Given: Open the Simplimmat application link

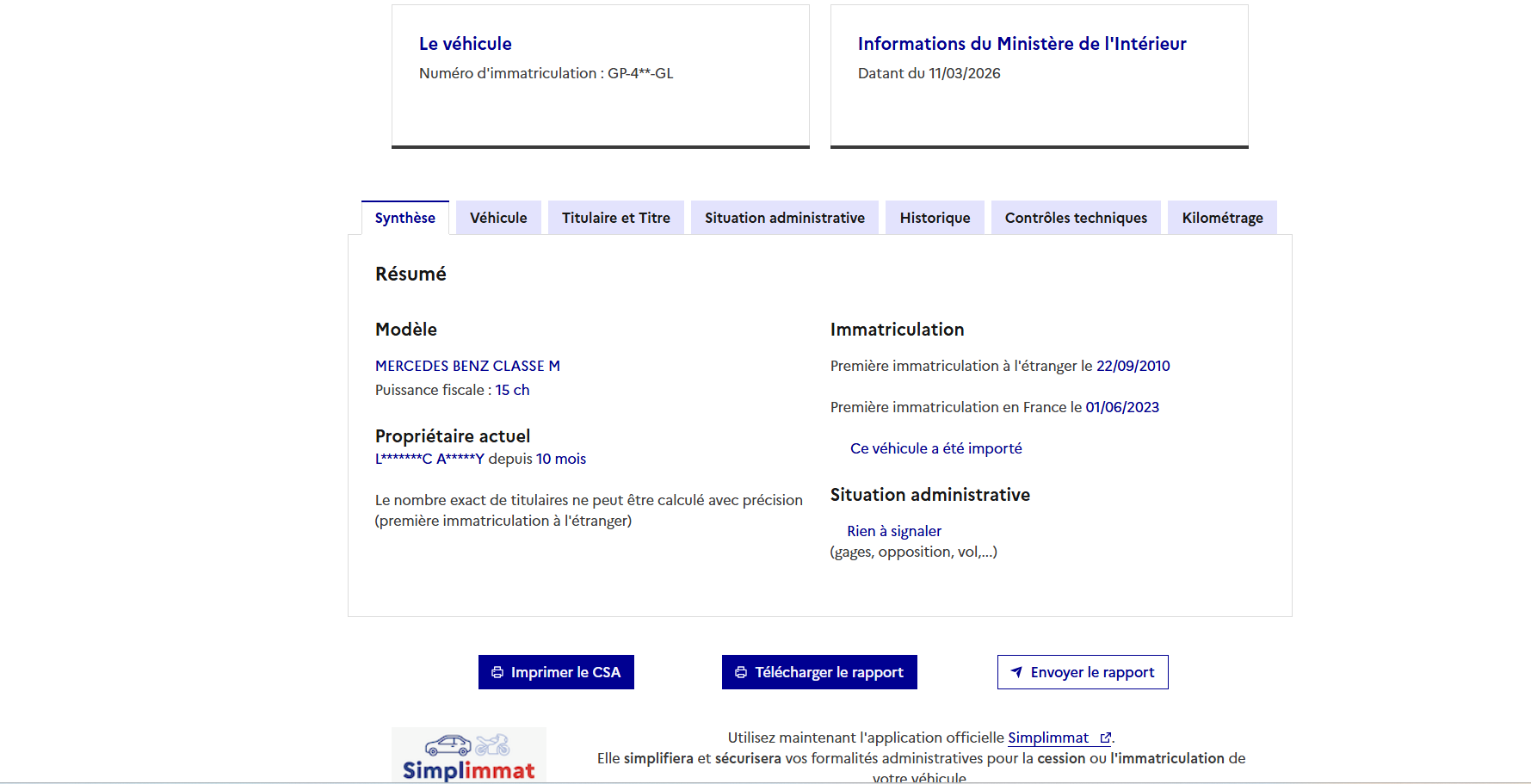Looking at the screenshot, I should pos(1048,738).
